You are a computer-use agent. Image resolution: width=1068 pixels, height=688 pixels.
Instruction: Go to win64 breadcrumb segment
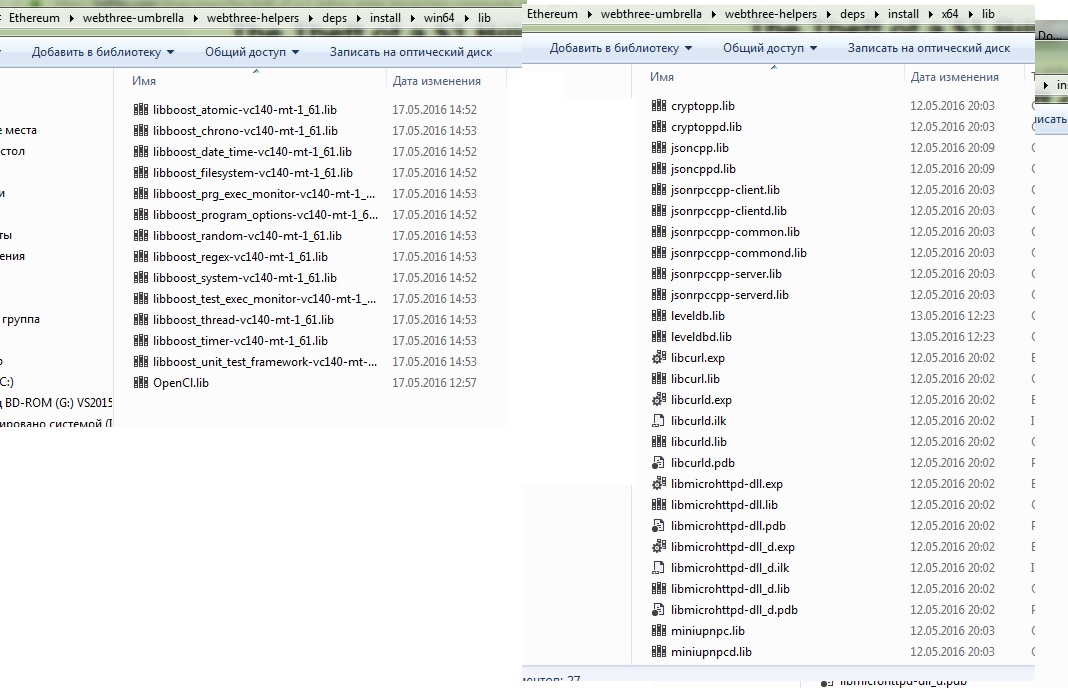439,18
